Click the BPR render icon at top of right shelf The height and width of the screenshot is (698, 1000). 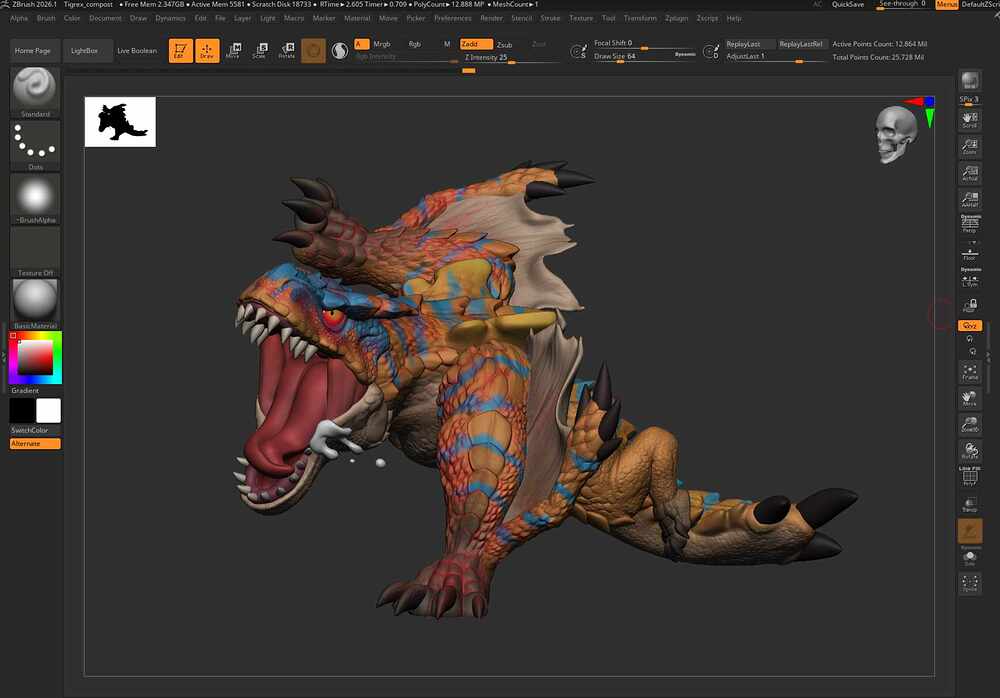coord(970,80)
